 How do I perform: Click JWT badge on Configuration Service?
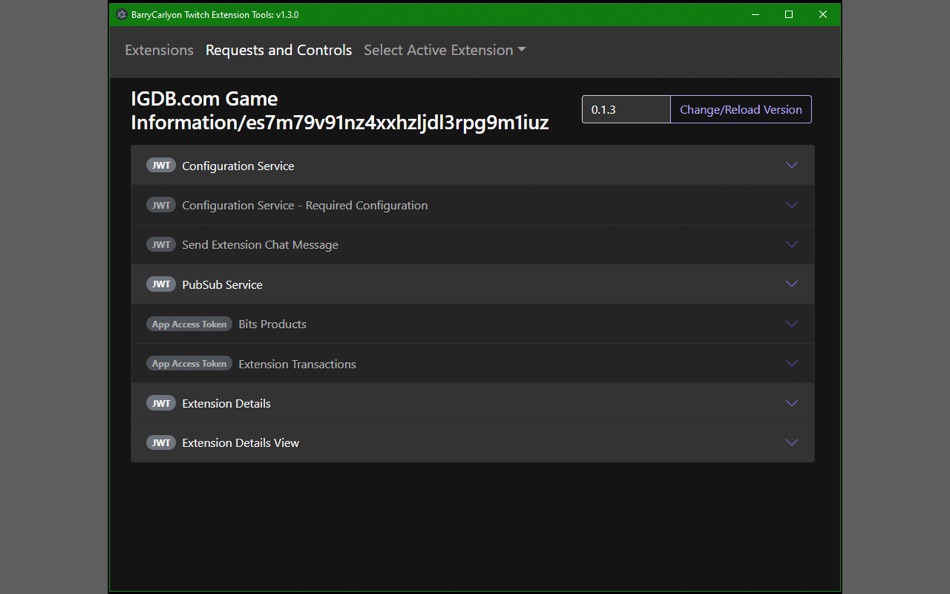161,165
